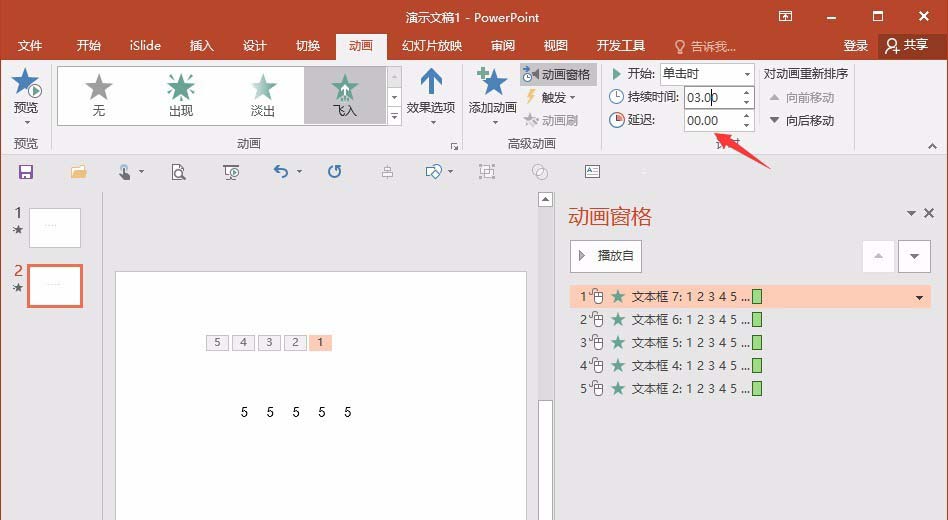Click 向前移动 move earlier button
Screen dimensions: 948x520
[x=802, y=97]
